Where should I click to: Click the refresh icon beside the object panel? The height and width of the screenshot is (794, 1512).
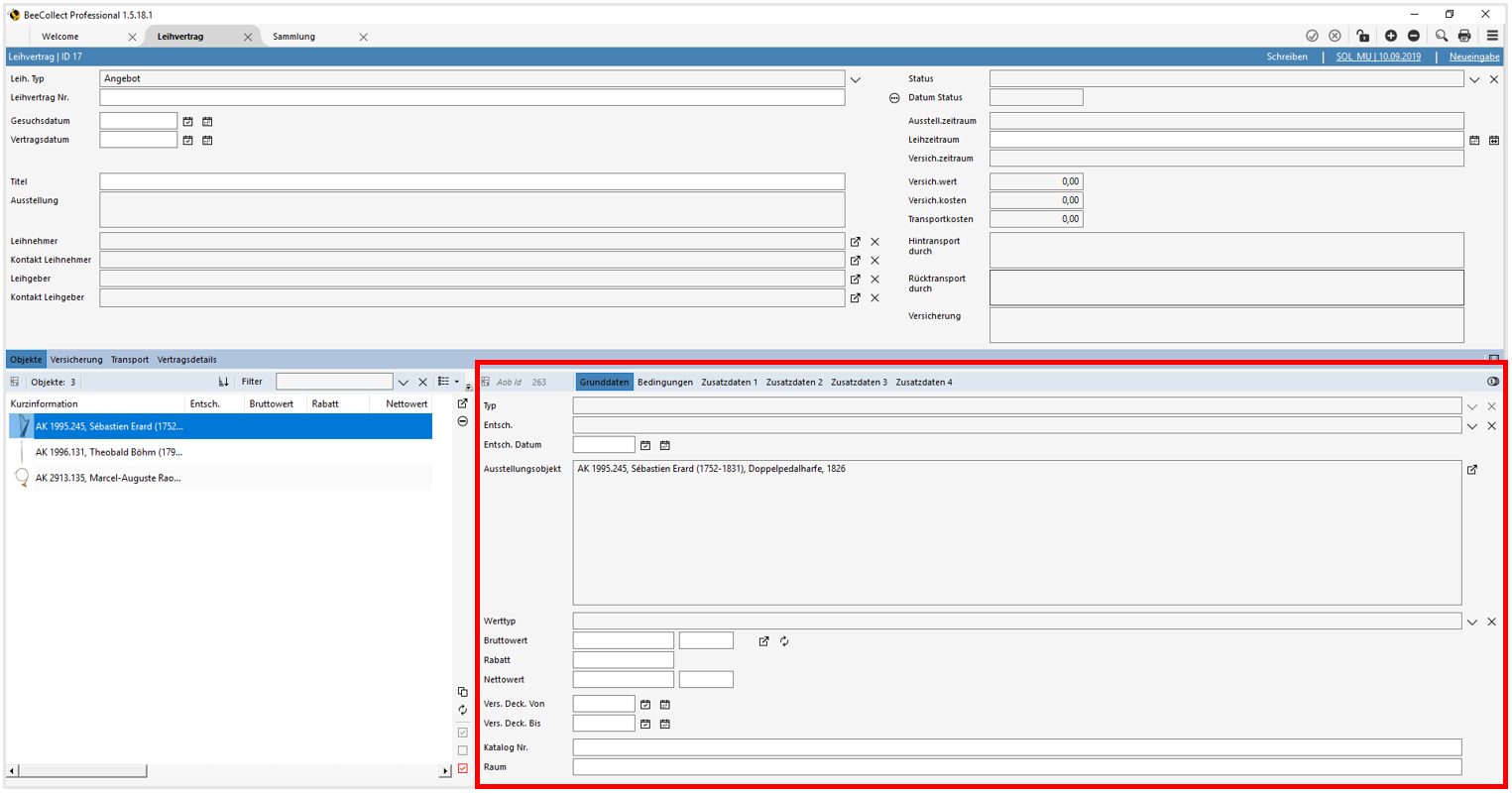coord(462,710)
